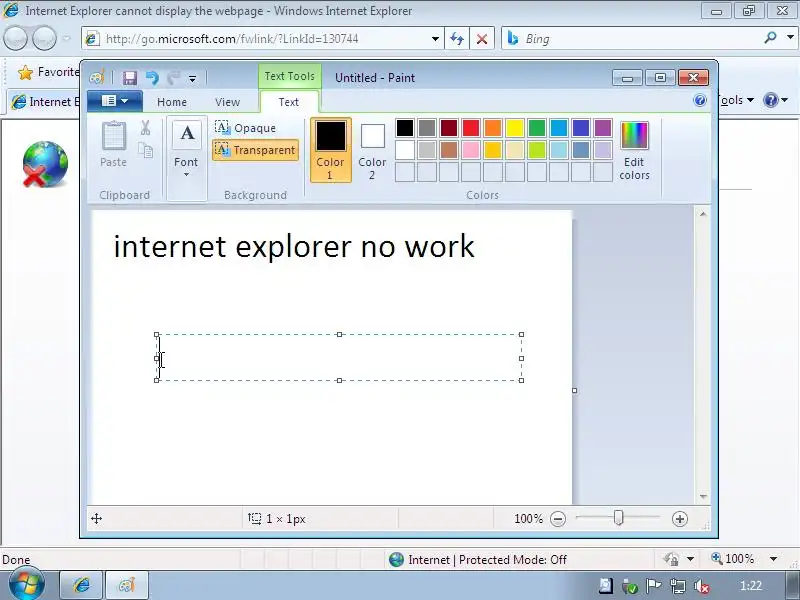
Task: Open Favorites in Internet Explorer
Action: 48,72
